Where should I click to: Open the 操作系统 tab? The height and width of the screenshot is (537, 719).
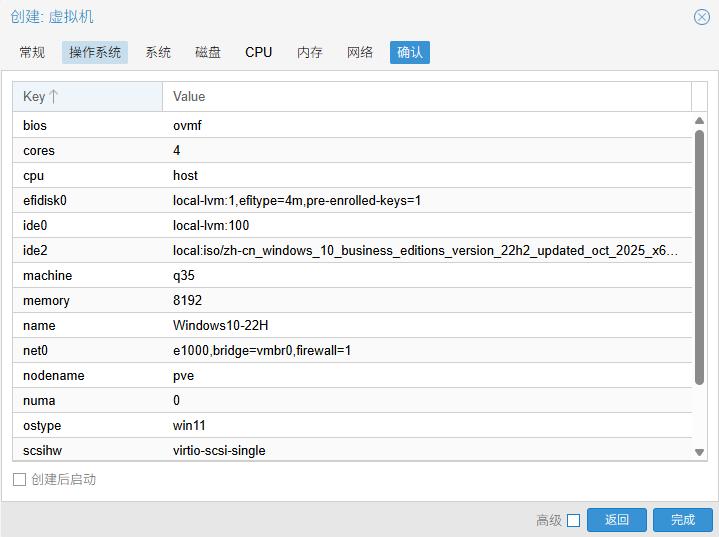(95, 52)
